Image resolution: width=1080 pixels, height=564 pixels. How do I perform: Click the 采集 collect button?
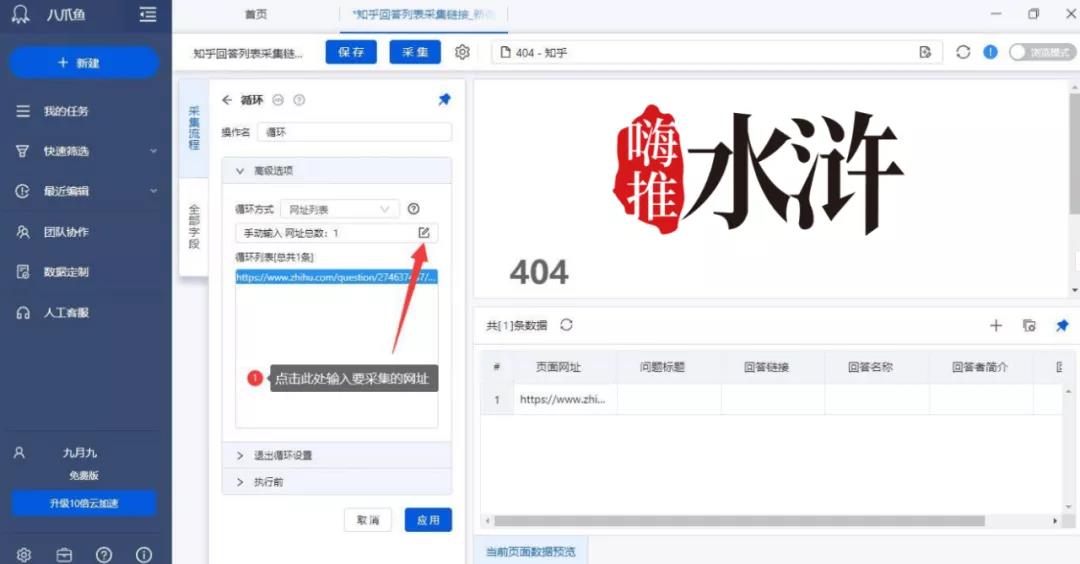(x=415, y=52)
